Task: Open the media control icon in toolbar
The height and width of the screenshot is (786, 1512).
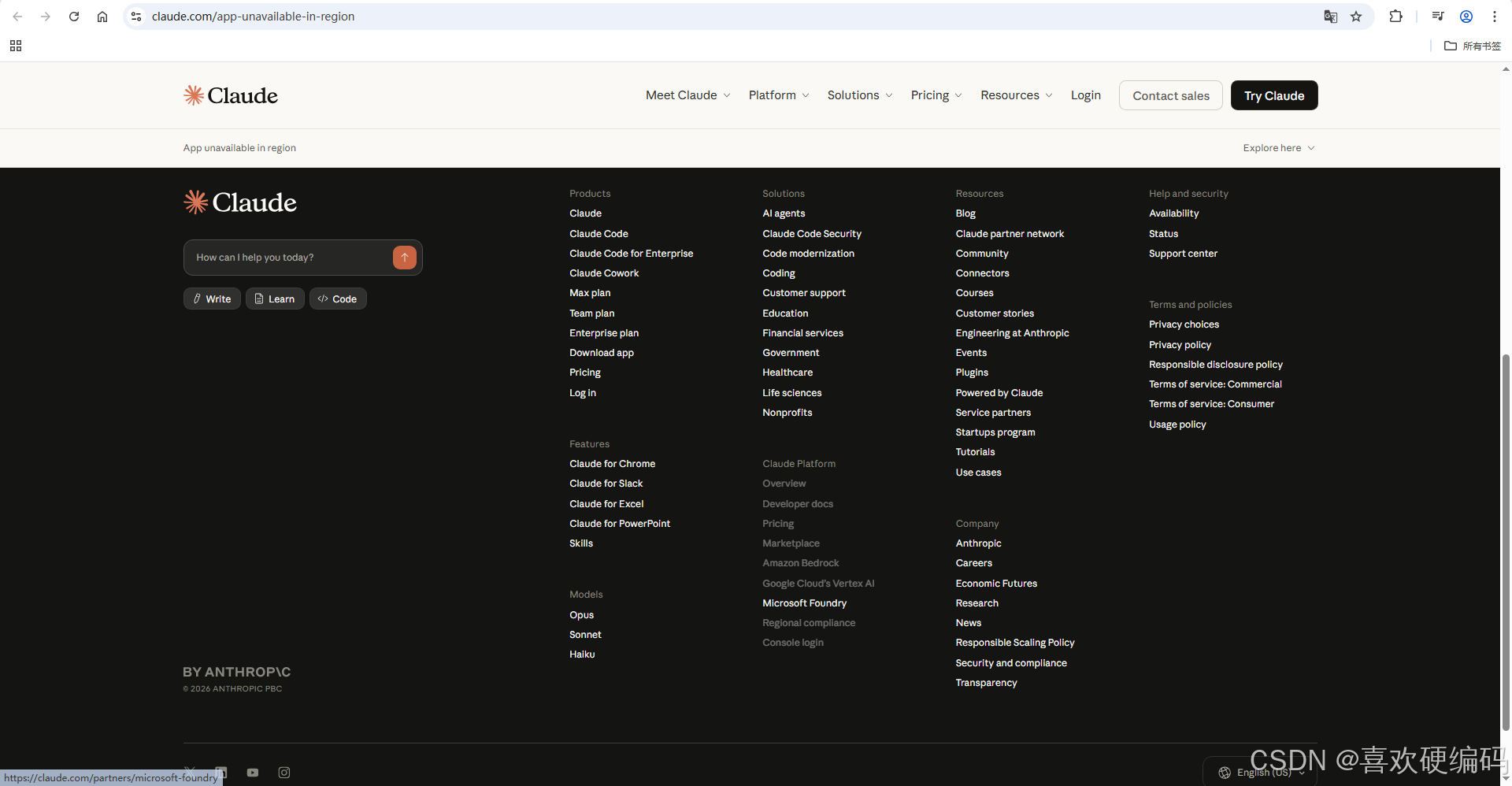Action: tap(1438, 17)
